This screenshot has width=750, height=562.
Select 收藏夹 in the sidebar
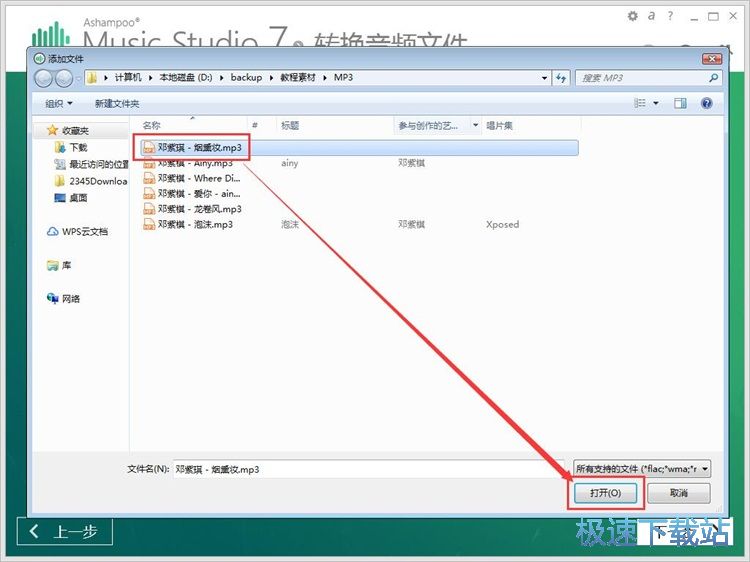[75, 131]
